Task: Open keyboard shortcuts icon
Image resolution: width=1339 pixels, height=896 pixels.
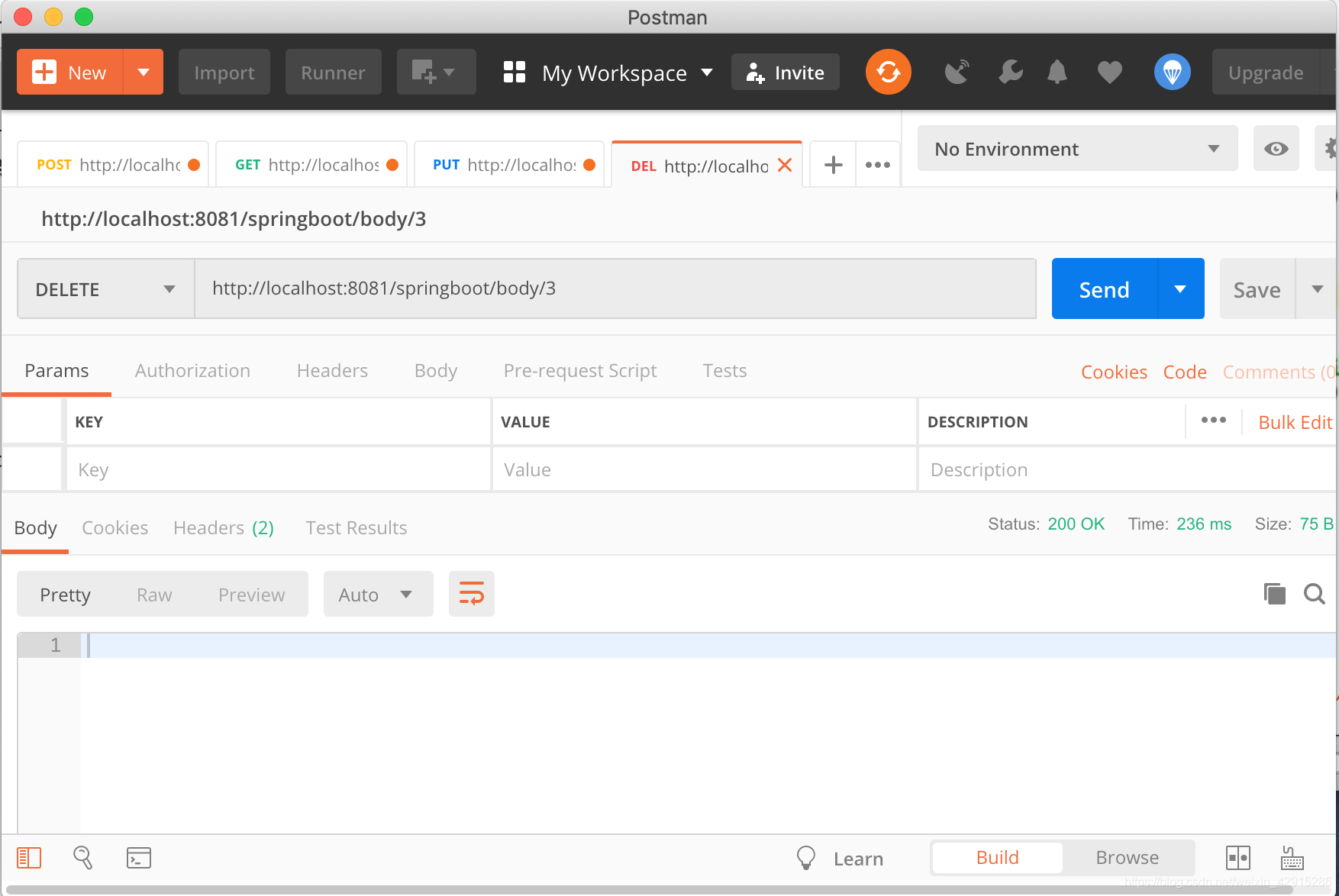Action: (1292, 858)
